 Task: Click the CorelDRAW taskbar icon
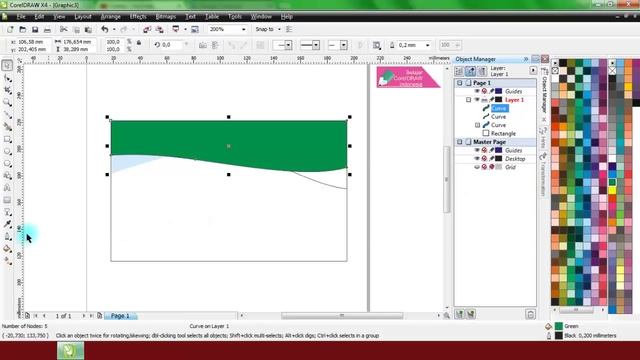coord(70,351)
